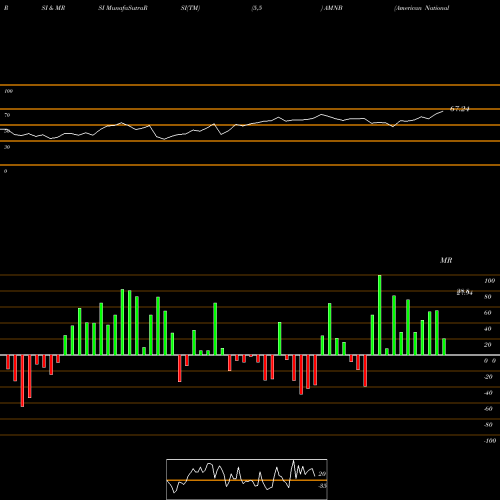Click the 67.24 RSI value label
This screenshot has width=500, height=500.
coord(460,109)
